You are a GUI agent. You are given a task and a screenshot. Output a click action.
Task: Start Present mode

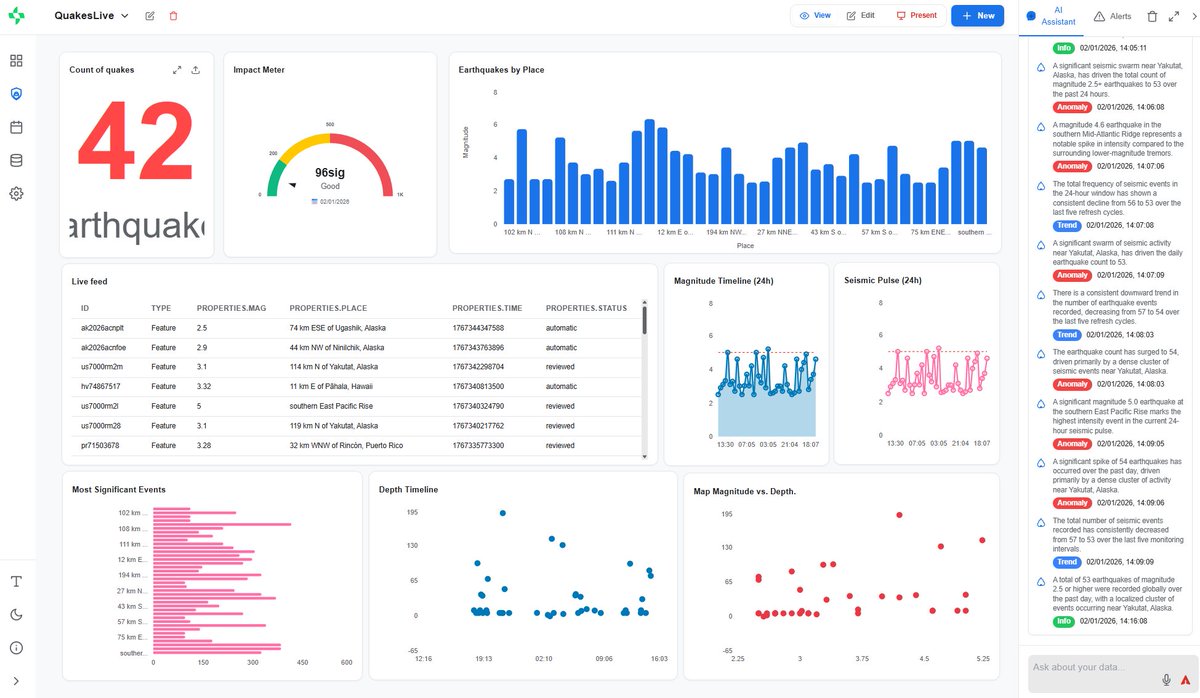point(916,16)
